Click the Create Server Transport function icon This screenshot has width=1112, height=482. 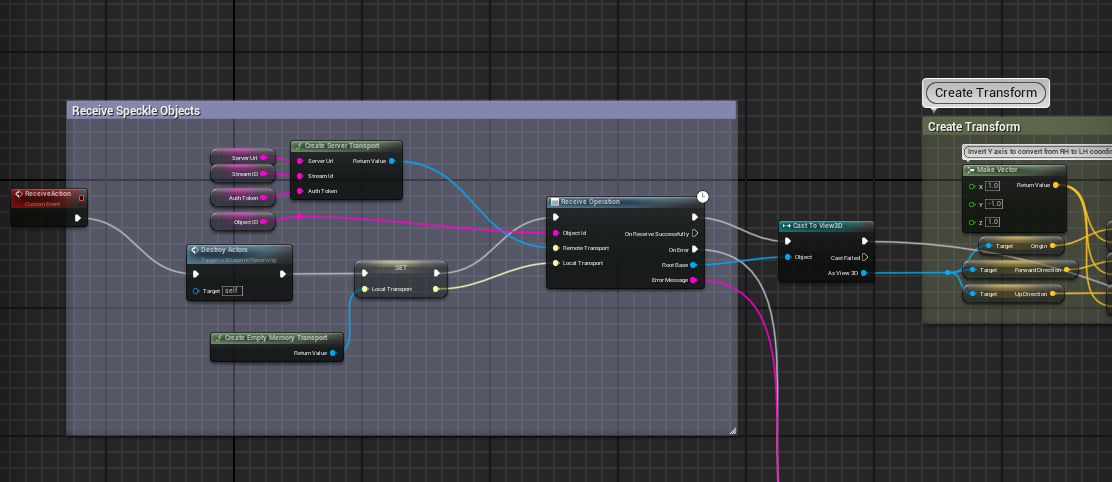point(299,145)
